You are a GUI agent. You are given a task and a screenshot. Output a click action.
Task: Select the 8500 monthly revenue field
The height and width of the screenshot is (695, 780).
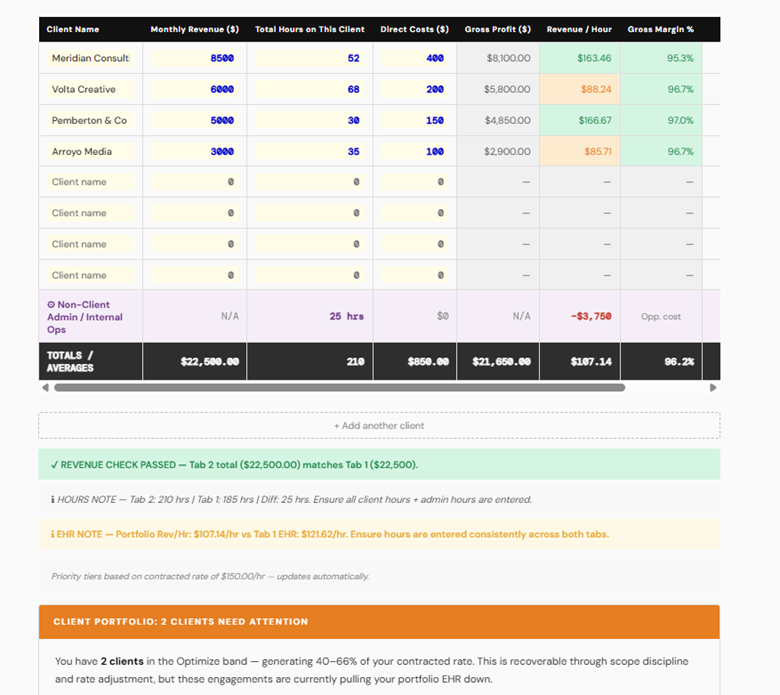click(x=194, y=59)
